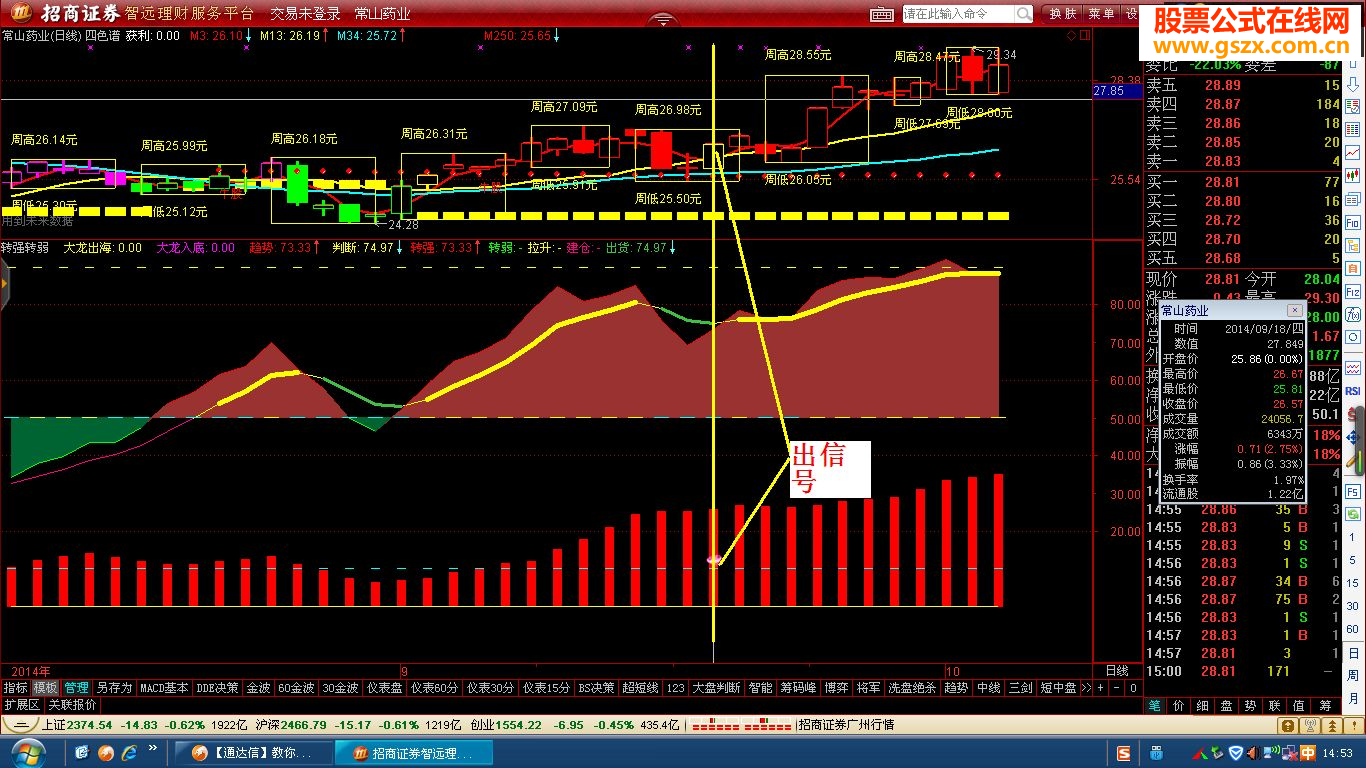Screen dimensions: 1366x768
Task: Click the multi-line wave chart sidebar icon
Action: coord(1353,367)
